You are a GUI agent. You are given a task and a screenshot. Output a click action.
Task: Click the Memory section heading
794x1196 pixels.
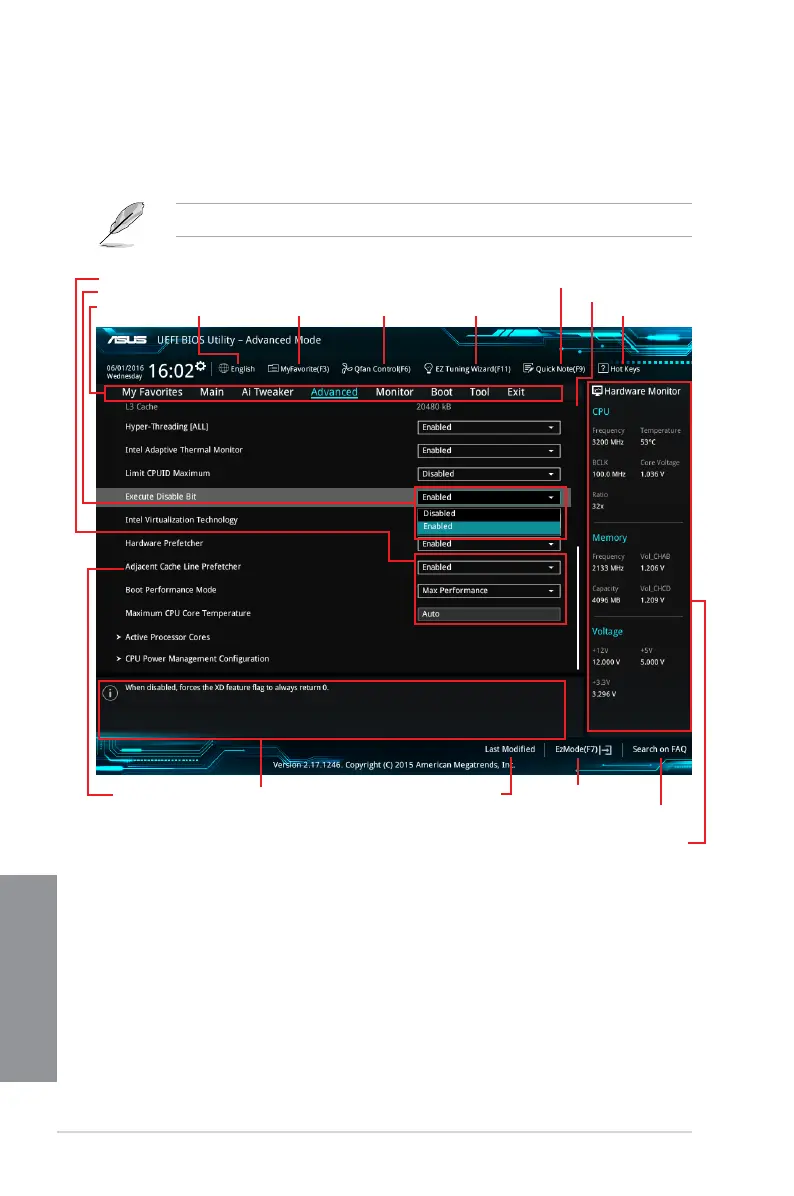[x=609, y=538]
